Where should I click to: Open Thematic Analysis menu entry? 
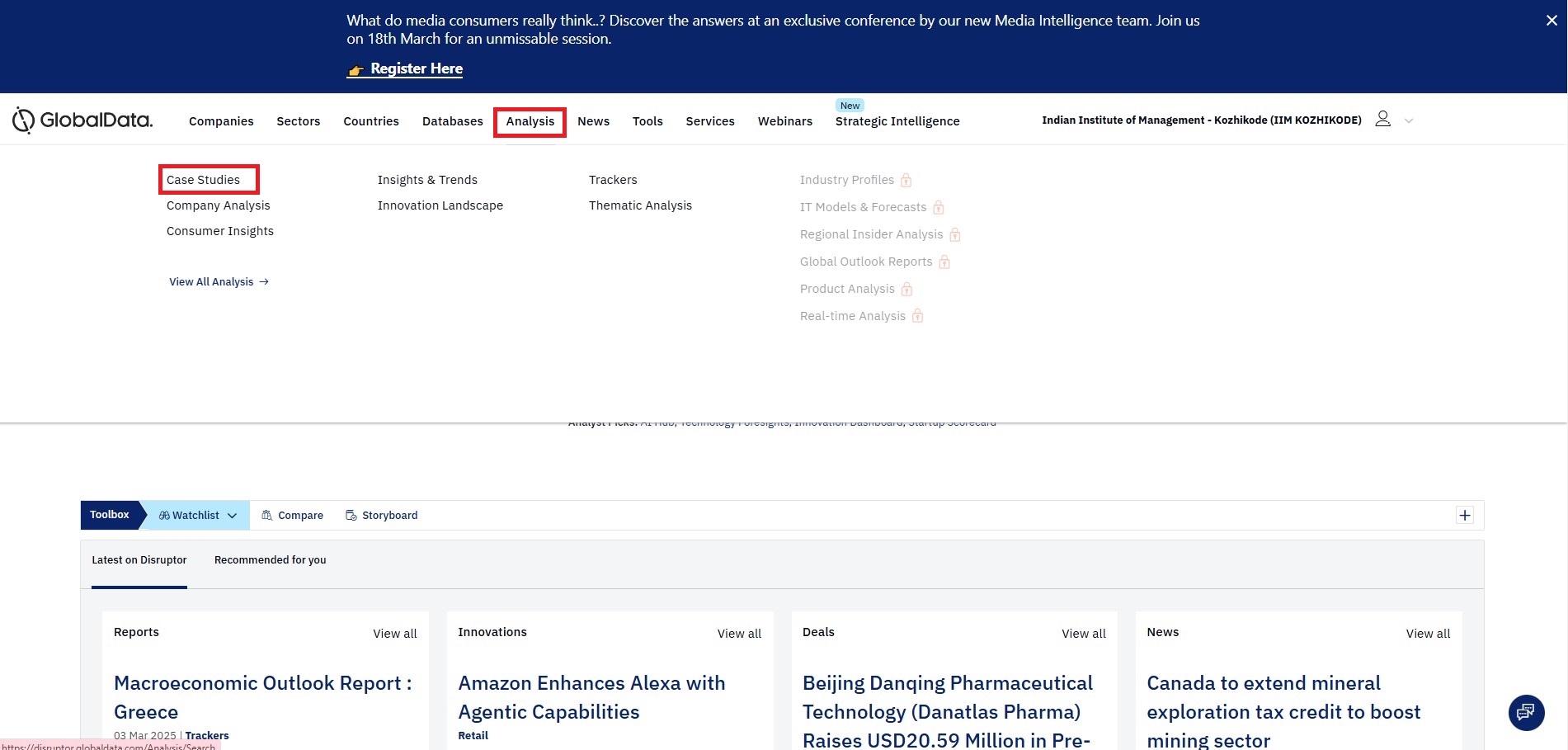640,205
